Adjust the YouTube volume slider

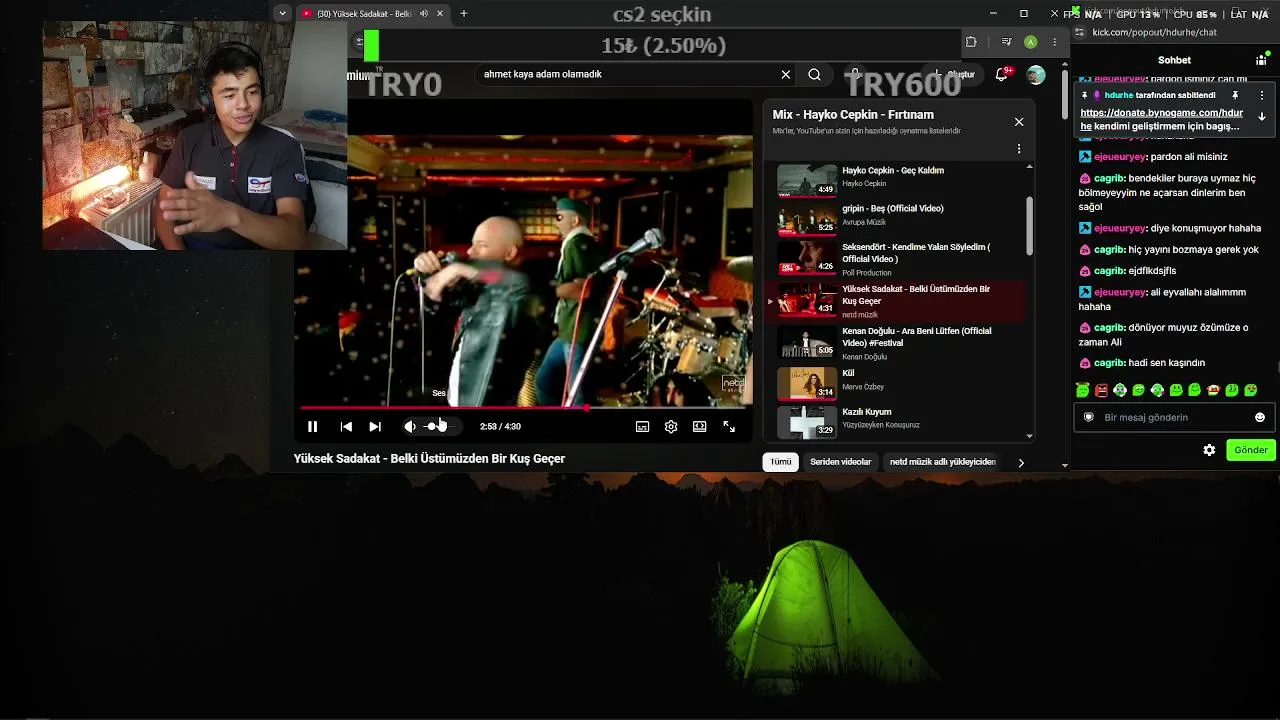pyautogui.click(x=439, y=427)
